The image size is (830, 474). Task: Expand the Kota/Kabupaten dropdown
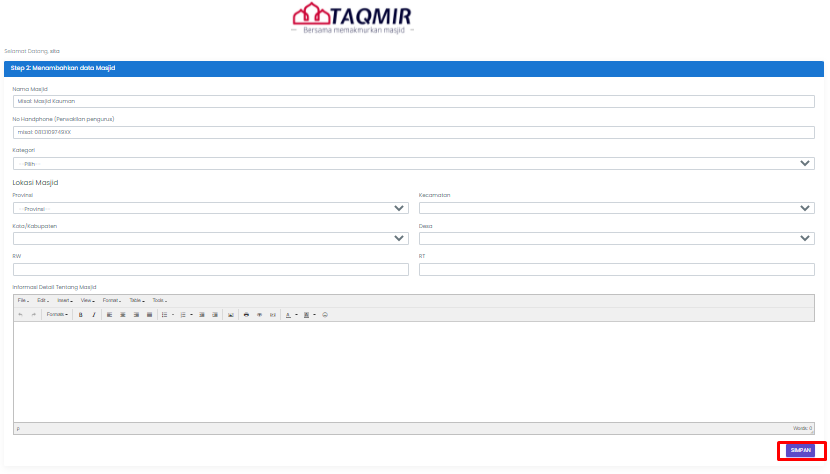[x=210, y=239]
